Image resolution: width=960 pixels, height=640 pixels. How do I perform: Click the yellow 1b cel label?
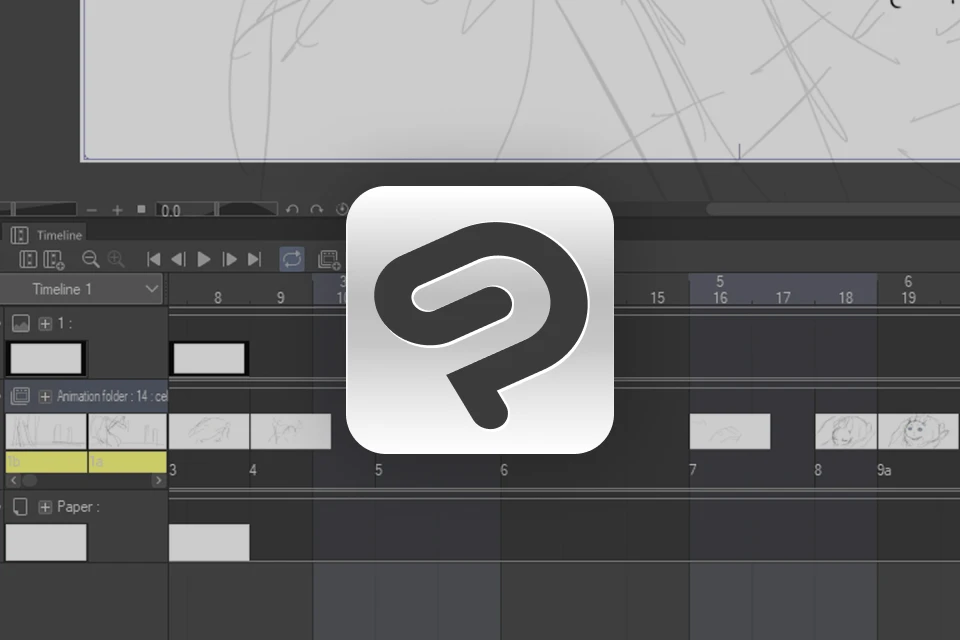coord(46,462)
